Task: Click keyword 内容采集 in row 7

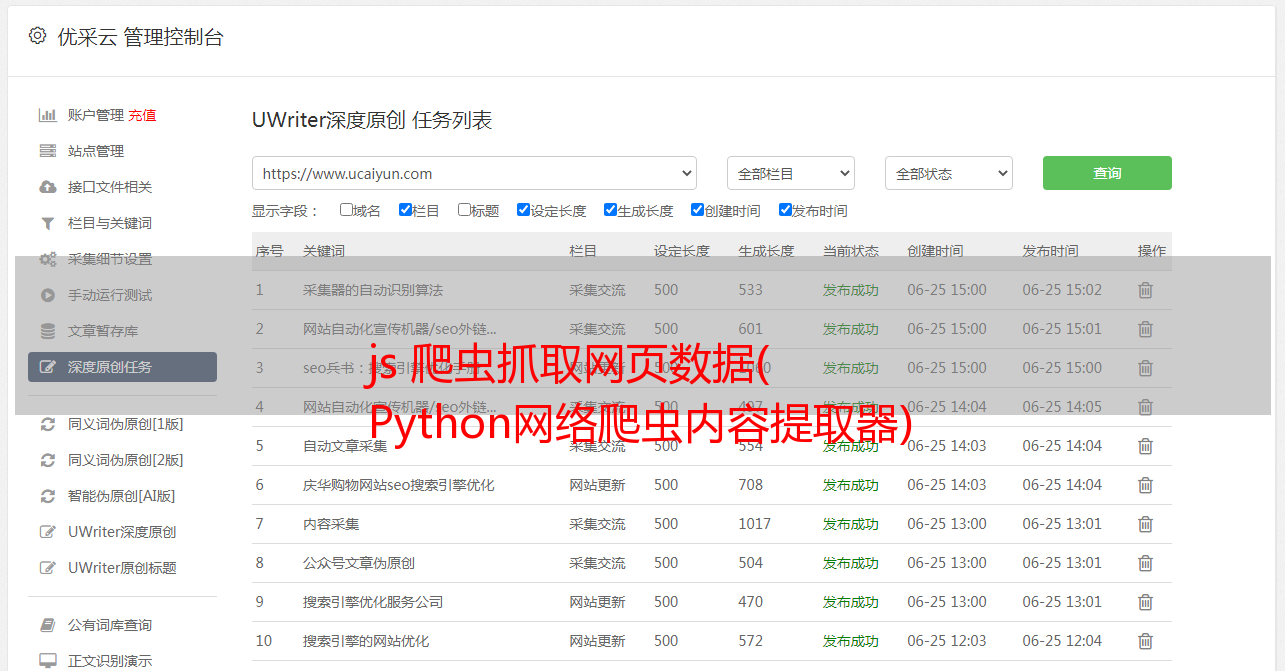Action: (x=331, y=524)
